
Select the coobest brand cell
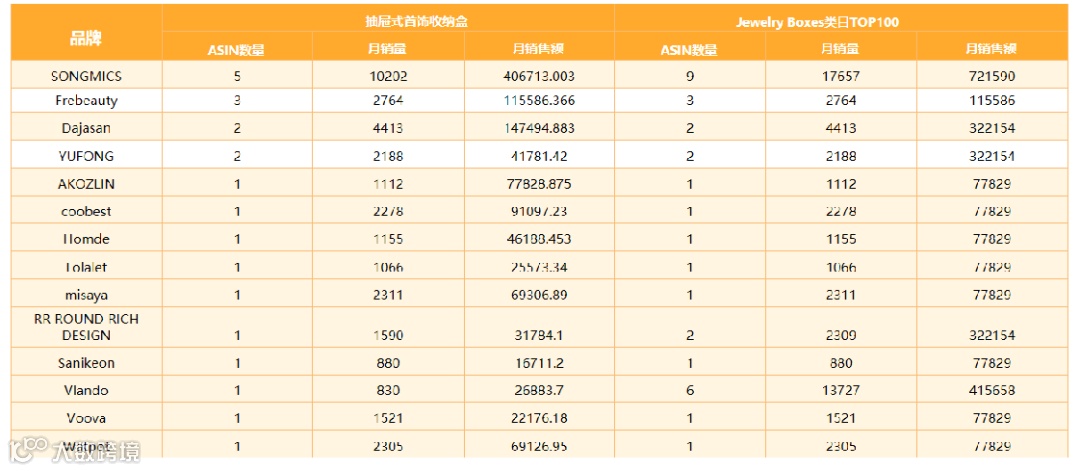point(86,211)
